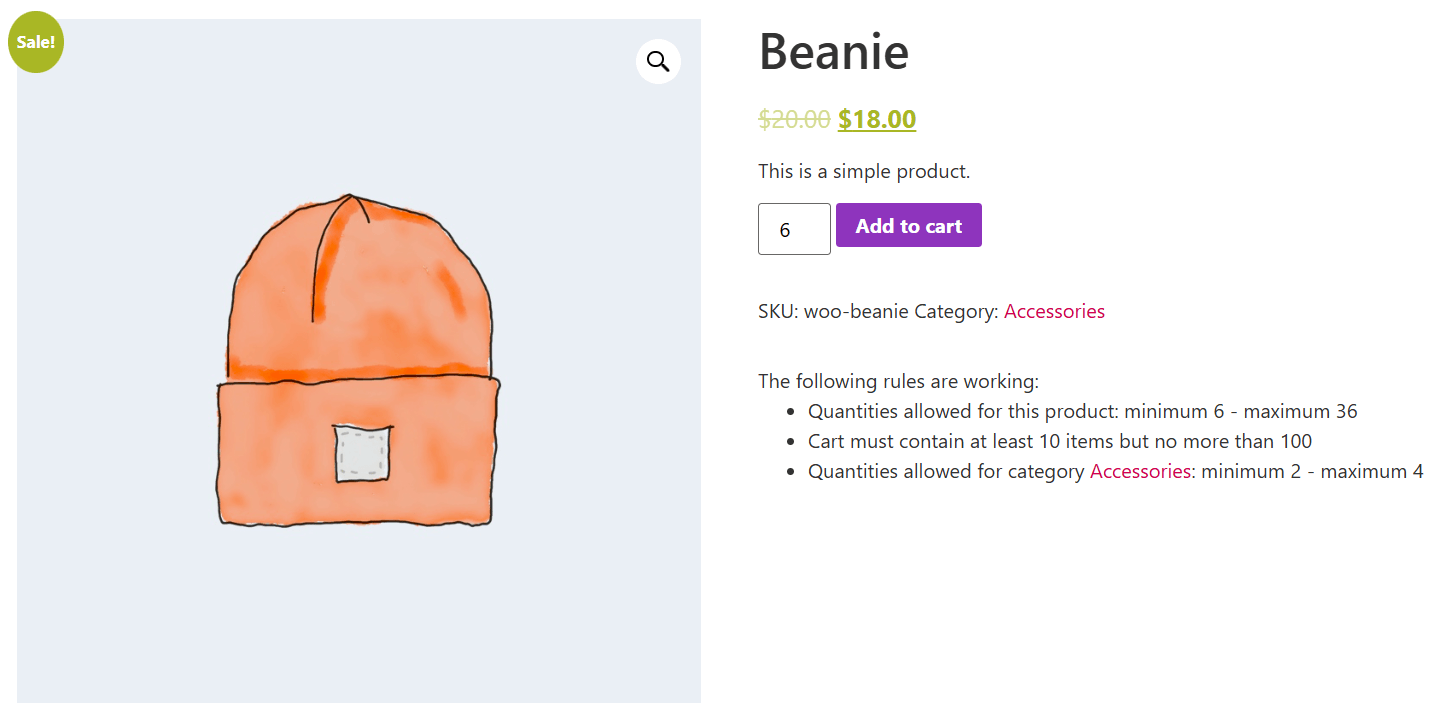Click the woo-beanie SKU text
The image size is (1453, 718).
856,311
